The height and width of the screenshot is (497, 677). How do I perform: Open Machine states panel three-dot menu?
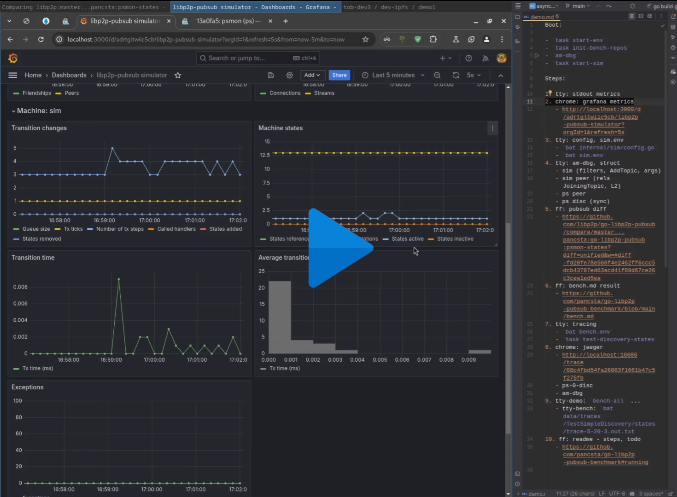point(491,129)
